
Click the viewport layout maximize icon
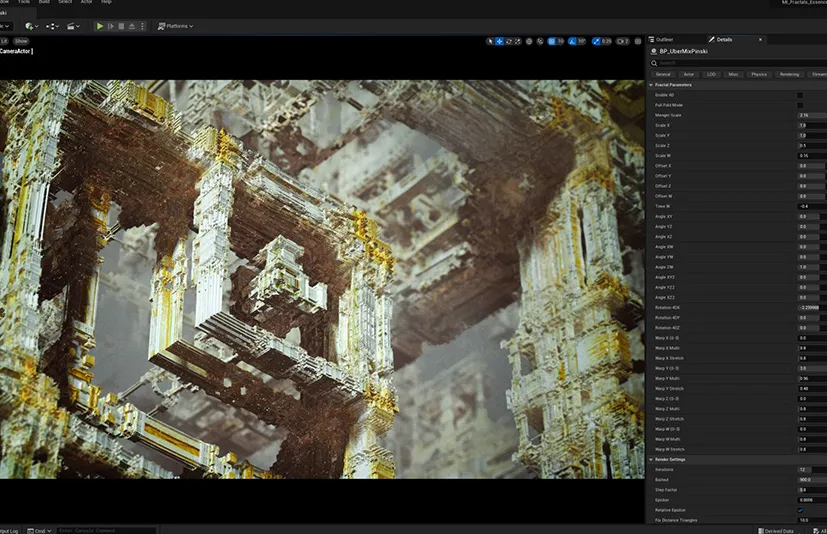(x=638, y=41)
